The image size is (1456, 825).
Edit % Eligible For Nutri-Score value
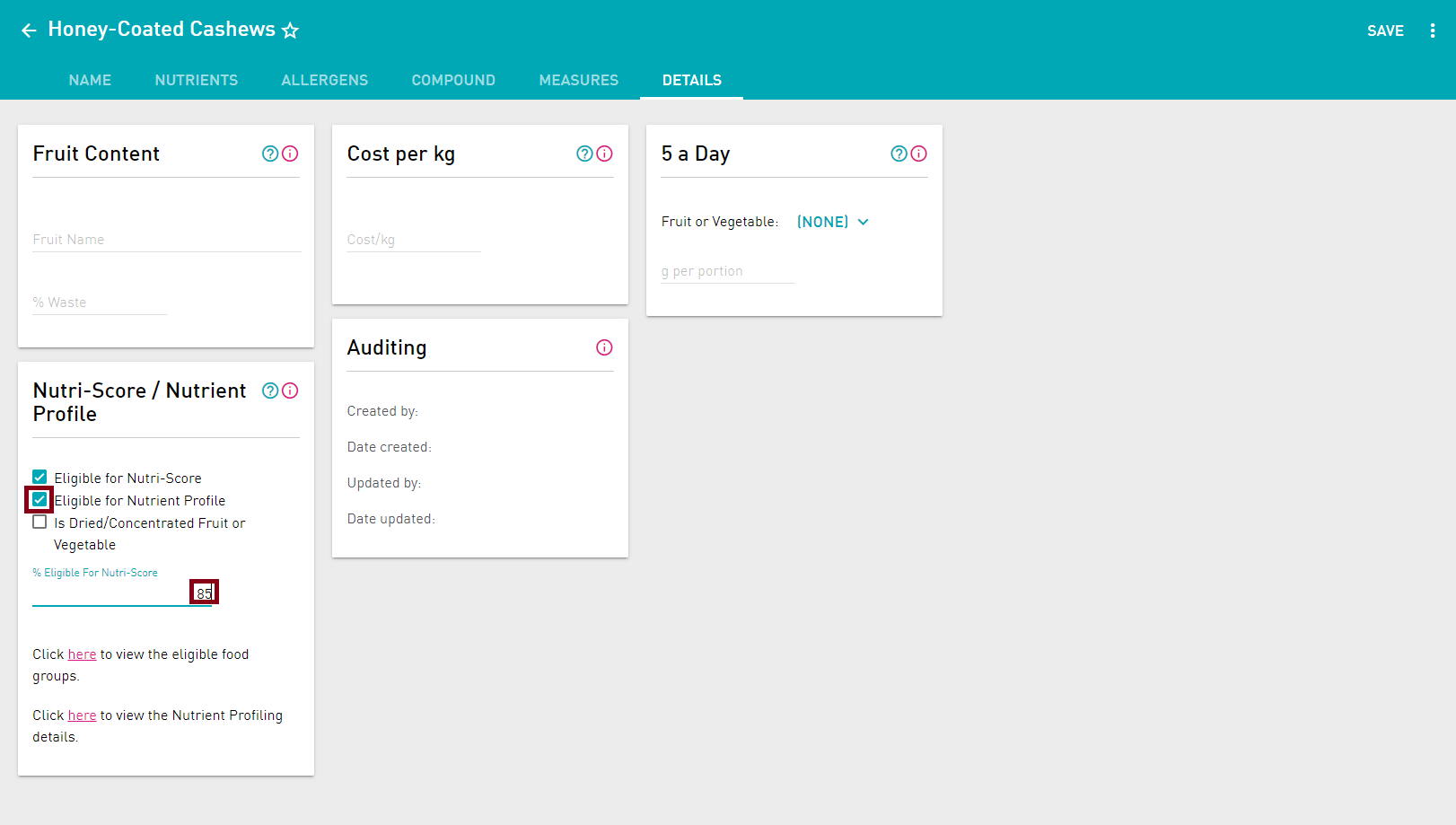[122, 593]
